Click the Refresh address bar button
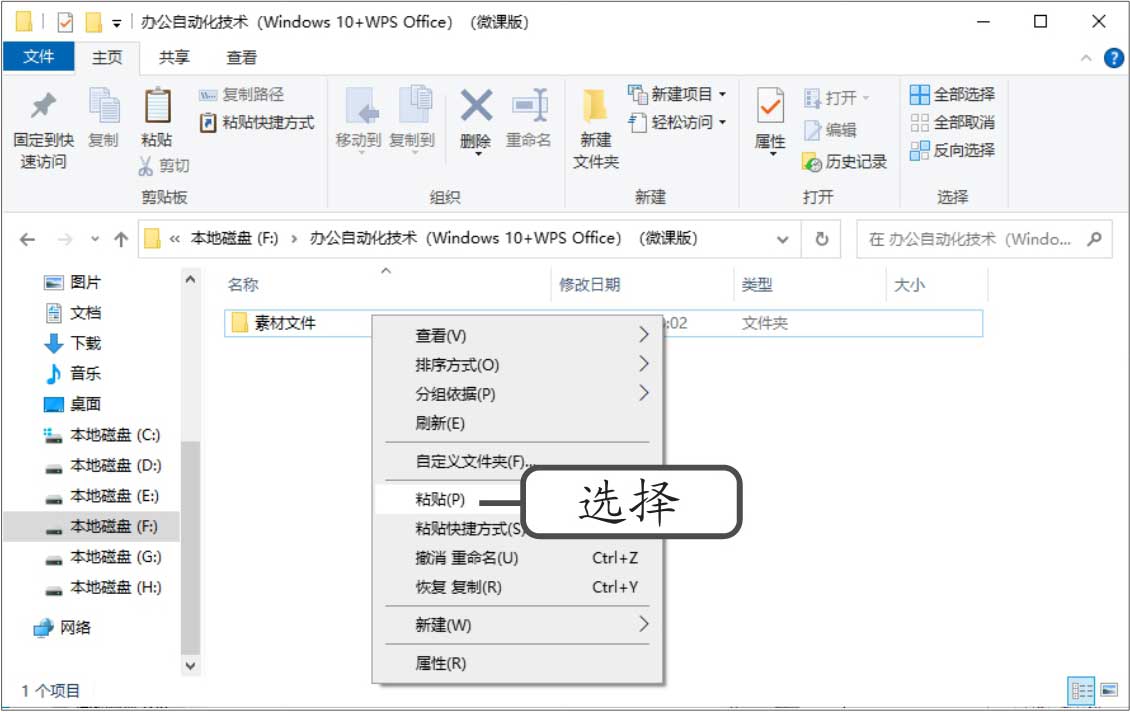The image size is (1130, 712). [822, 240]
